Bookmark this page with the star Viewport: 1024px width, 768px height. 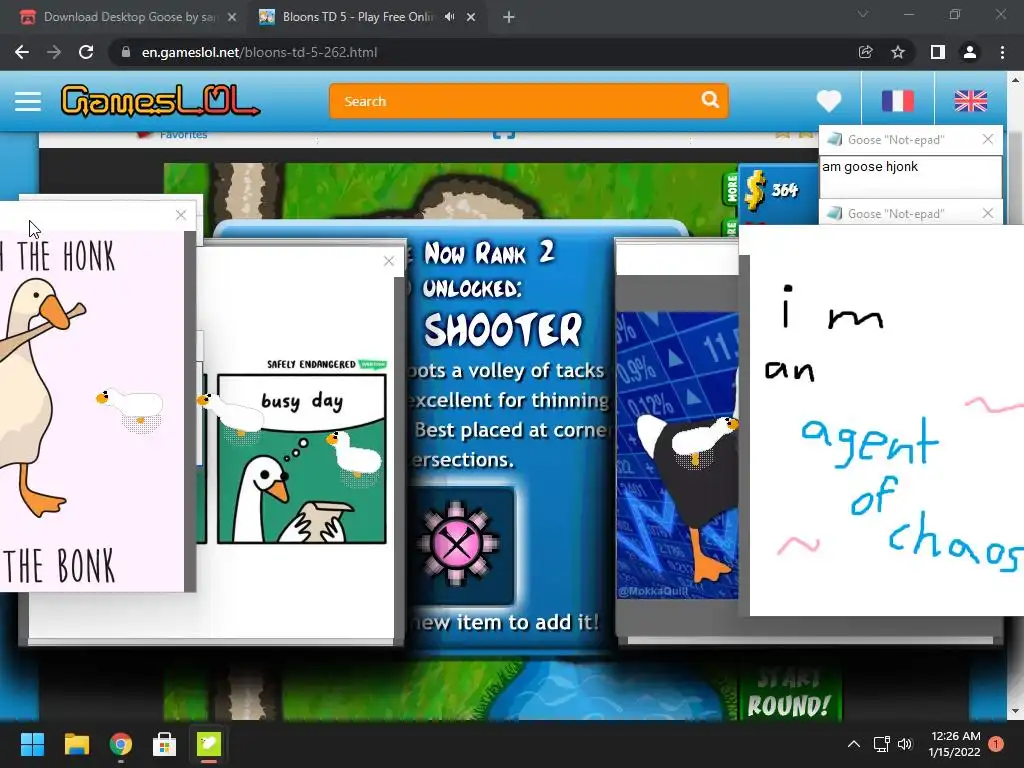point(898,52)
